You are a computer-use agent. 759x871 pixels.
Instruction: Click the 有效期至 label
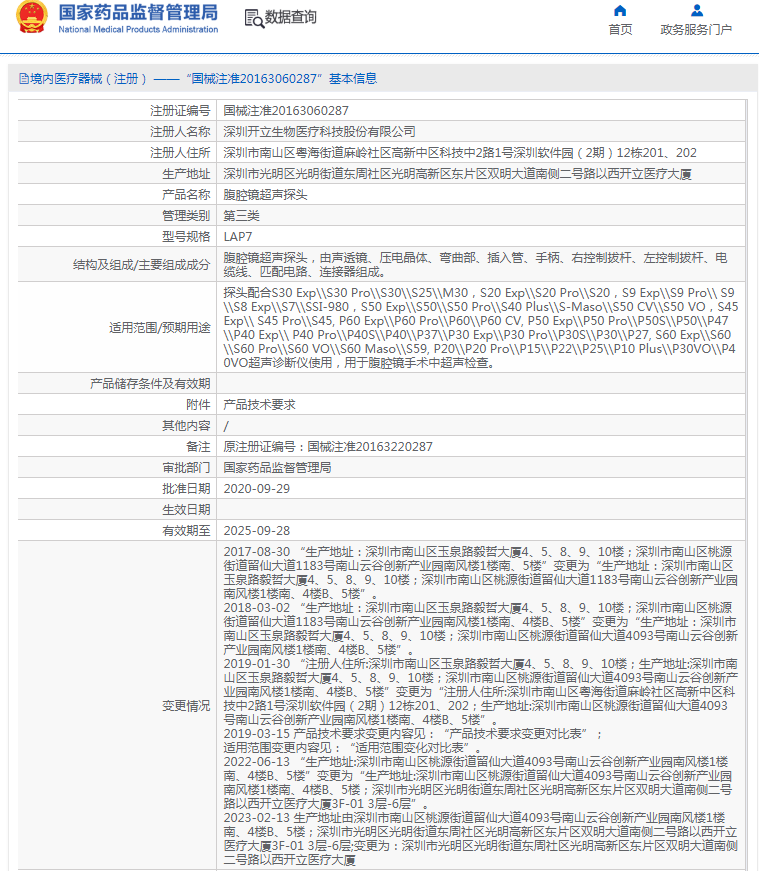(x=186, y=530)
